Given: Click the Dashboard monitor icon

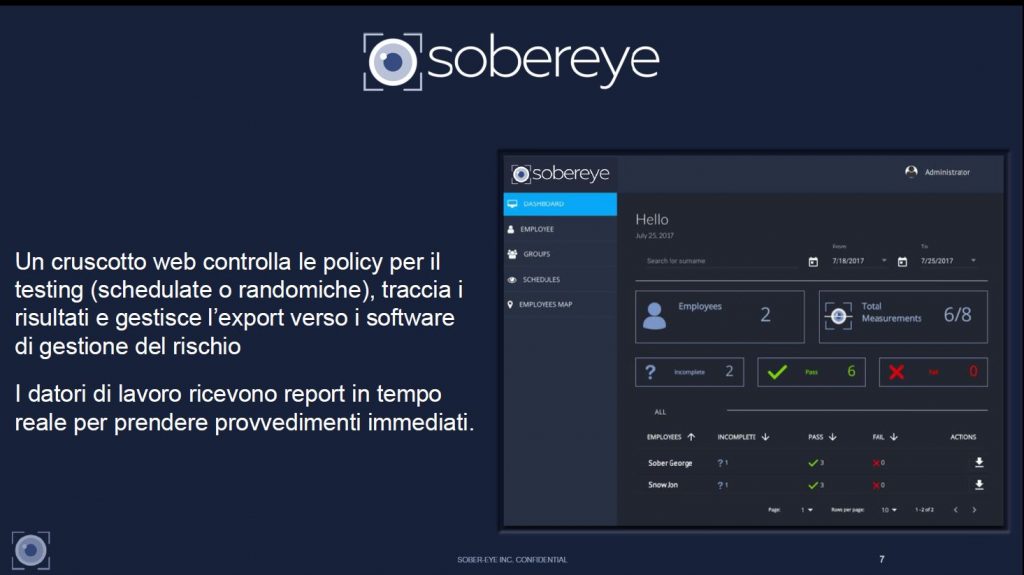Looking at the screenshot, I should click(512, 204).
